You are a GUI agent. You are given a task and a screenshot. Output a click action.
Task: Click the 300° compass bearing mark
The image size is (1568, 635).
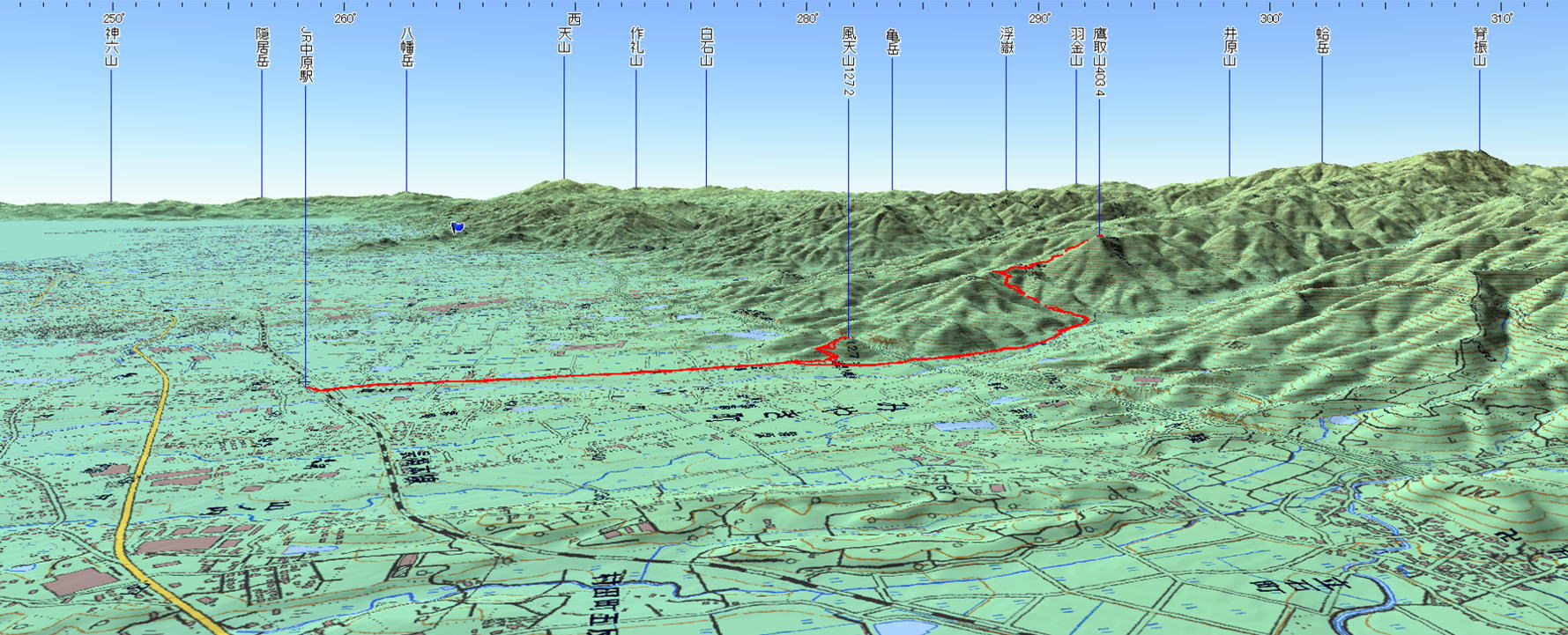tap(1271, 18)
